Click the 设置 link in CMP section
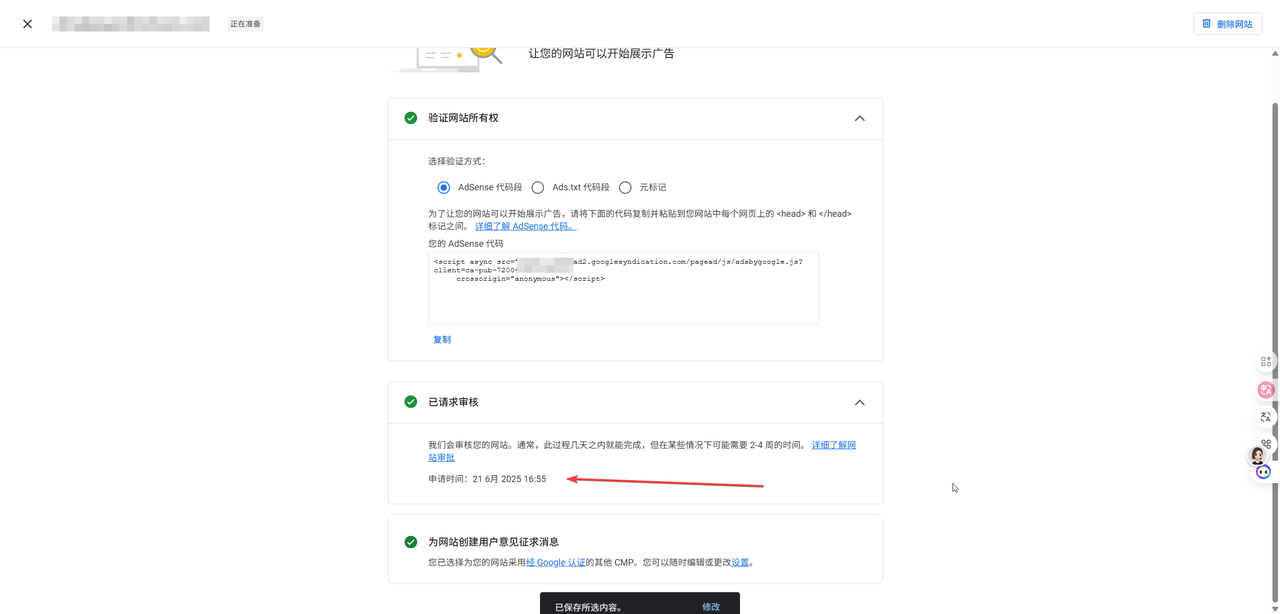Image resolution: width=1280 pixels, height=614 pixels. pos(740,563)
